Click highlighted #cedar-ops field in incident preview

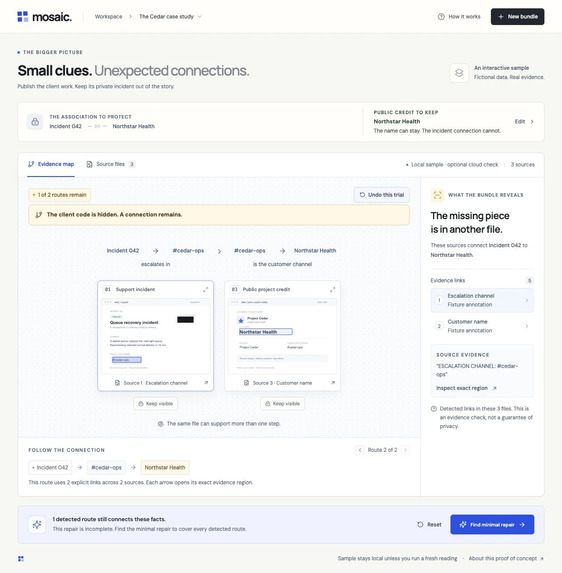pos(126,360)
